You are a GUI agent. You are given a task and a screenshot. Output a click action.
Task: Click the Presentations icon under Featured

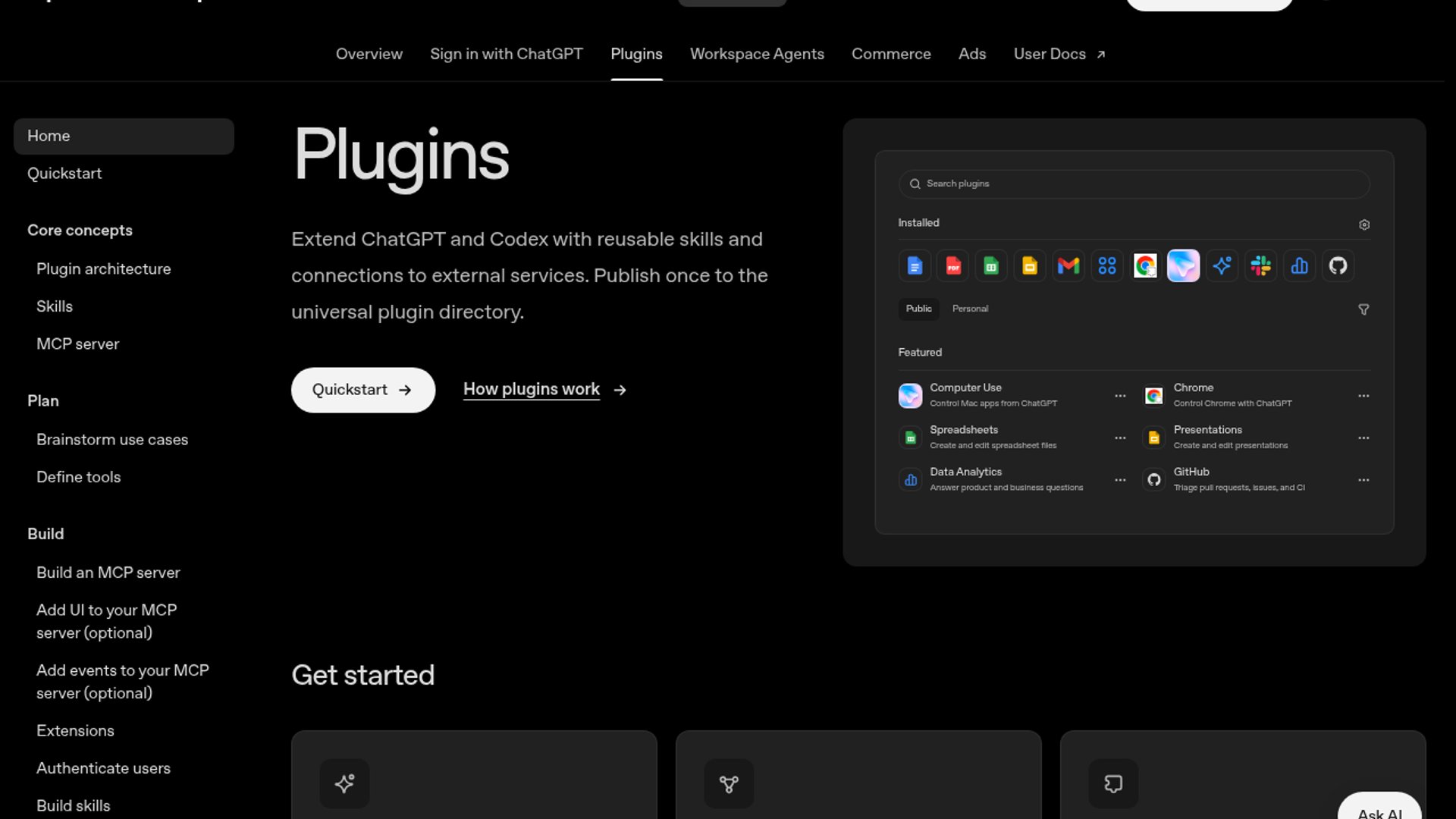pos(1154,438)
